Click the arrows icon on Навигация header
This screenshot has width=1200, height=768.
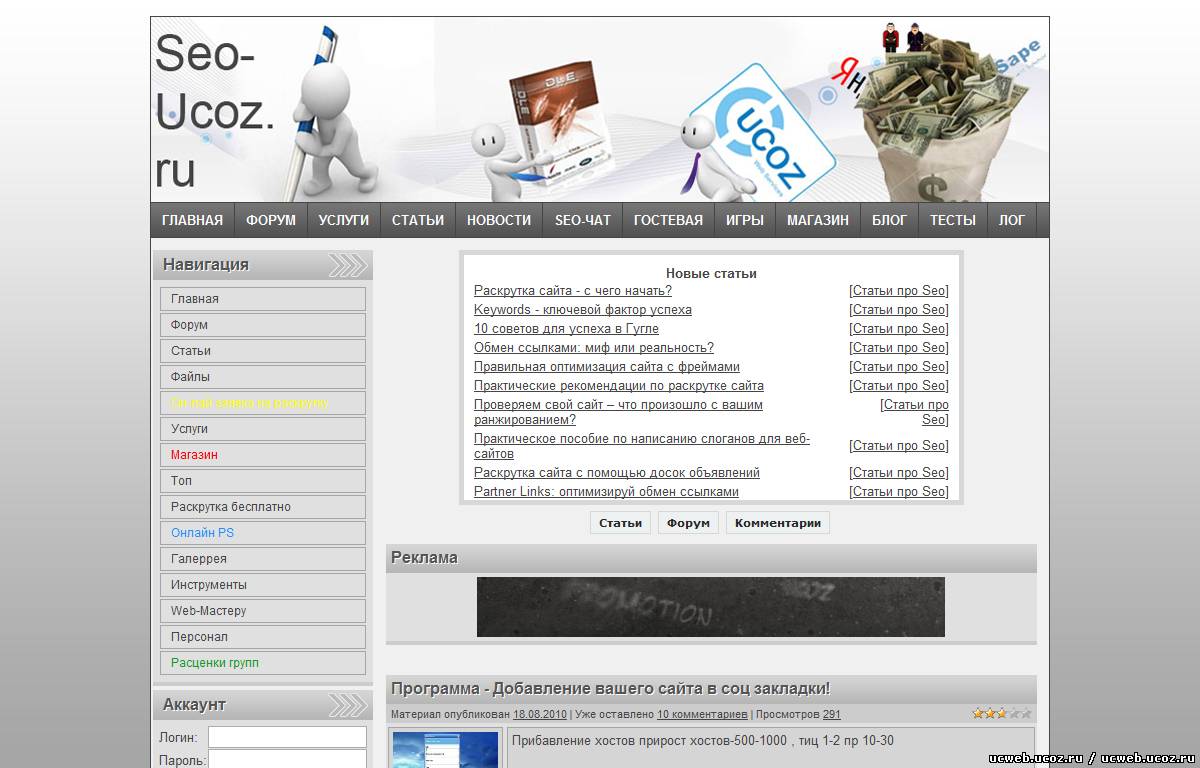tap(347, 265)
